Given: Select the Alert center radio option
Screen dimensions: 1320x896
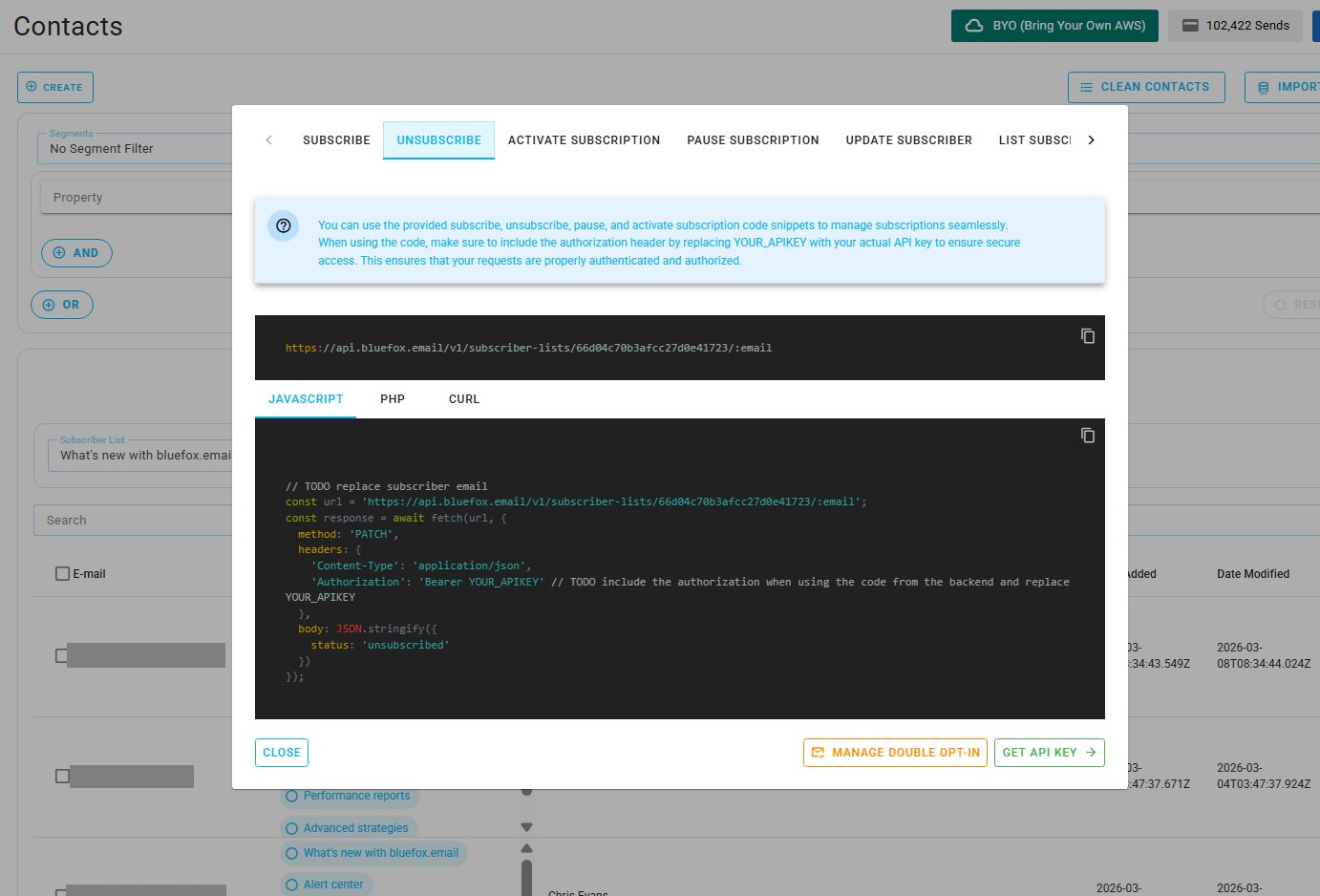Looking at the screenshot, I should (x=291, y=885).
